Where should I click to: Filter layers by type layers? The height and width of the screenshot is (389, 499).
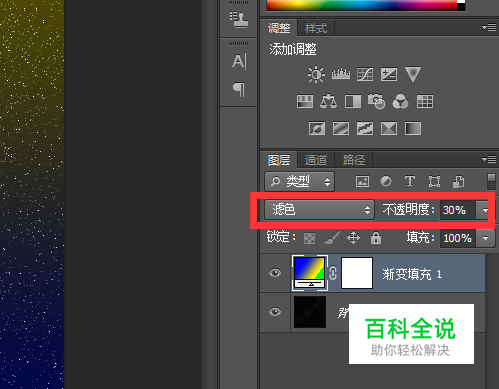pos(410,181)
